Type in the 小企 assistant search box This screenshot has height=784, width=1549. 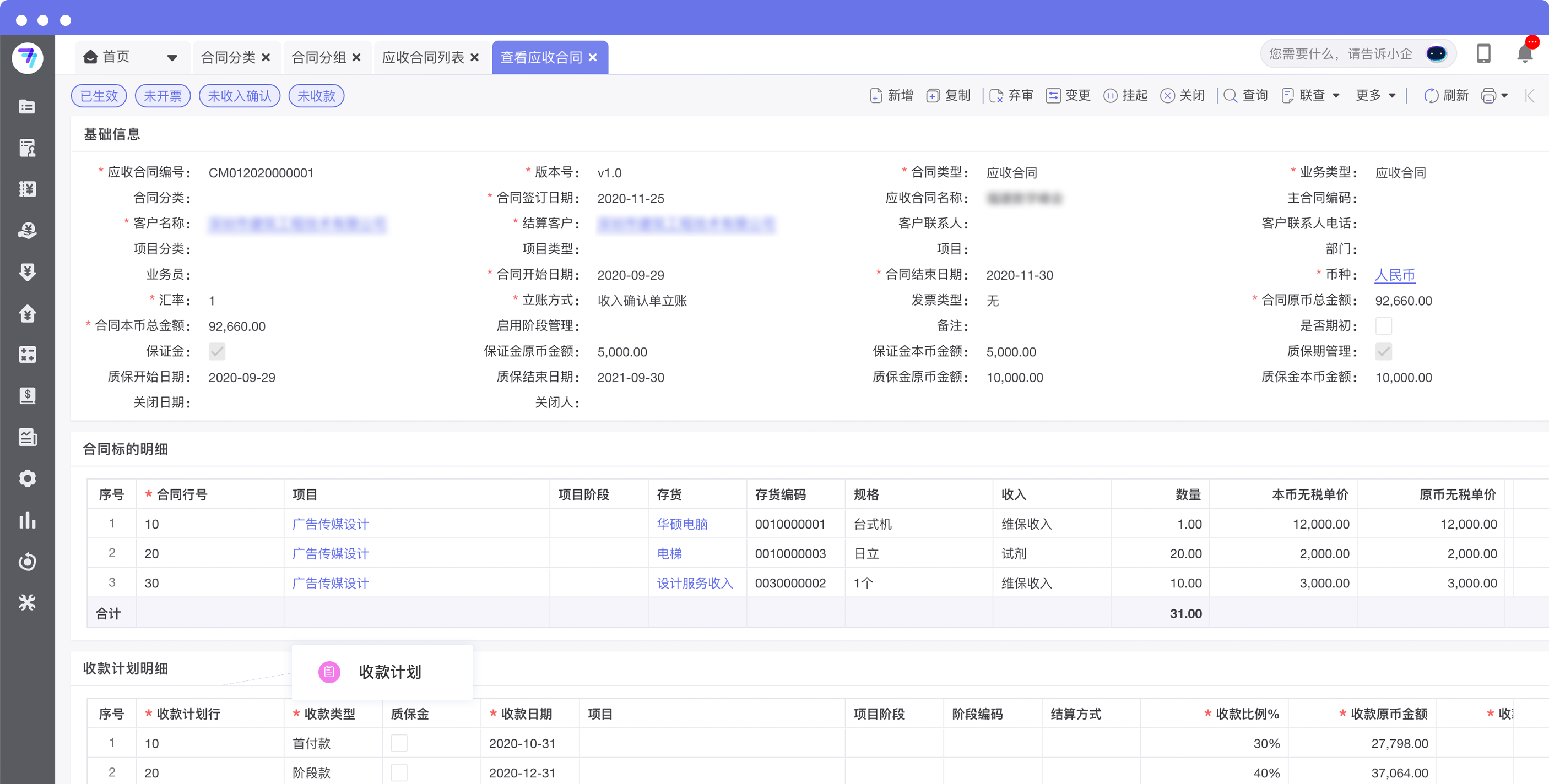tap(1340, 54)
